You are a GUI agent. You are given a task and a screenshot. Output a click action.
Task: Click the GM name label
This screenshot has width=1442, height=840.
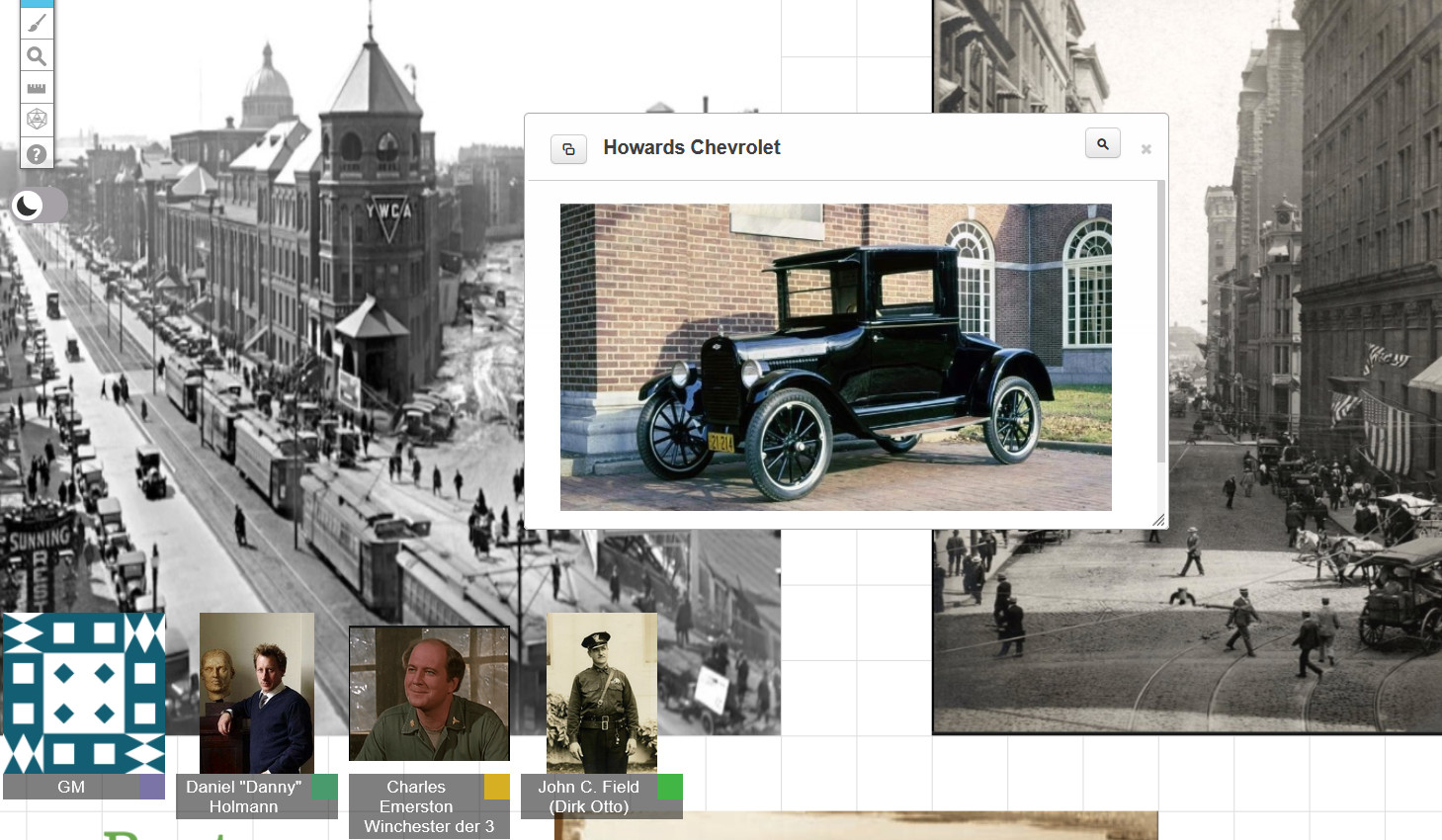click(x=71, y=787)
